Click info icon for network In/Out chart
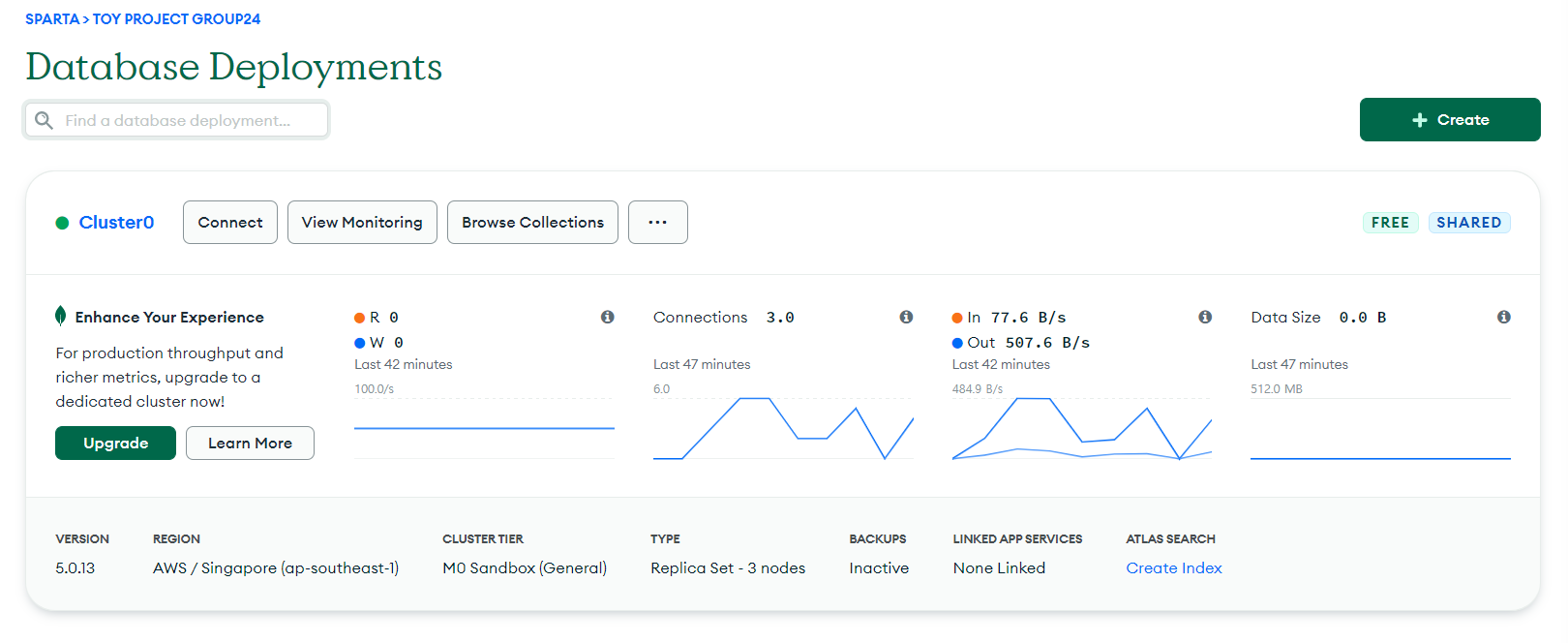Viewport: 1568px width, 643px height. pyautogui.click(x=1205, y=317)
